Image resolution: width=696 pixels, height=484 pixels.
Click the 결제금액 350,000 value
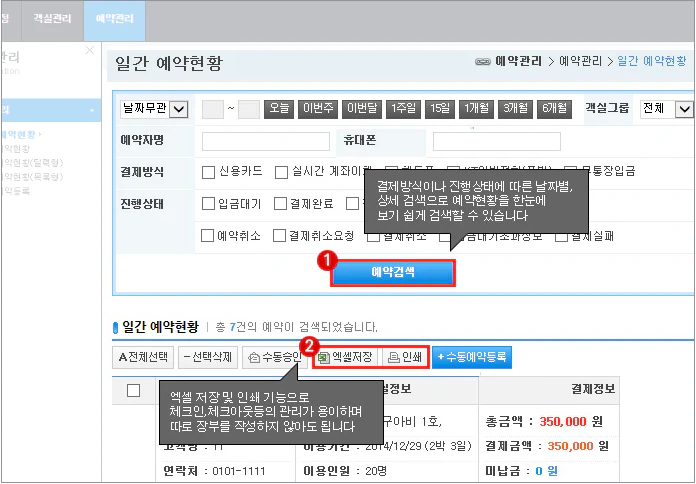pyautogui.click(x=571, y=446)
